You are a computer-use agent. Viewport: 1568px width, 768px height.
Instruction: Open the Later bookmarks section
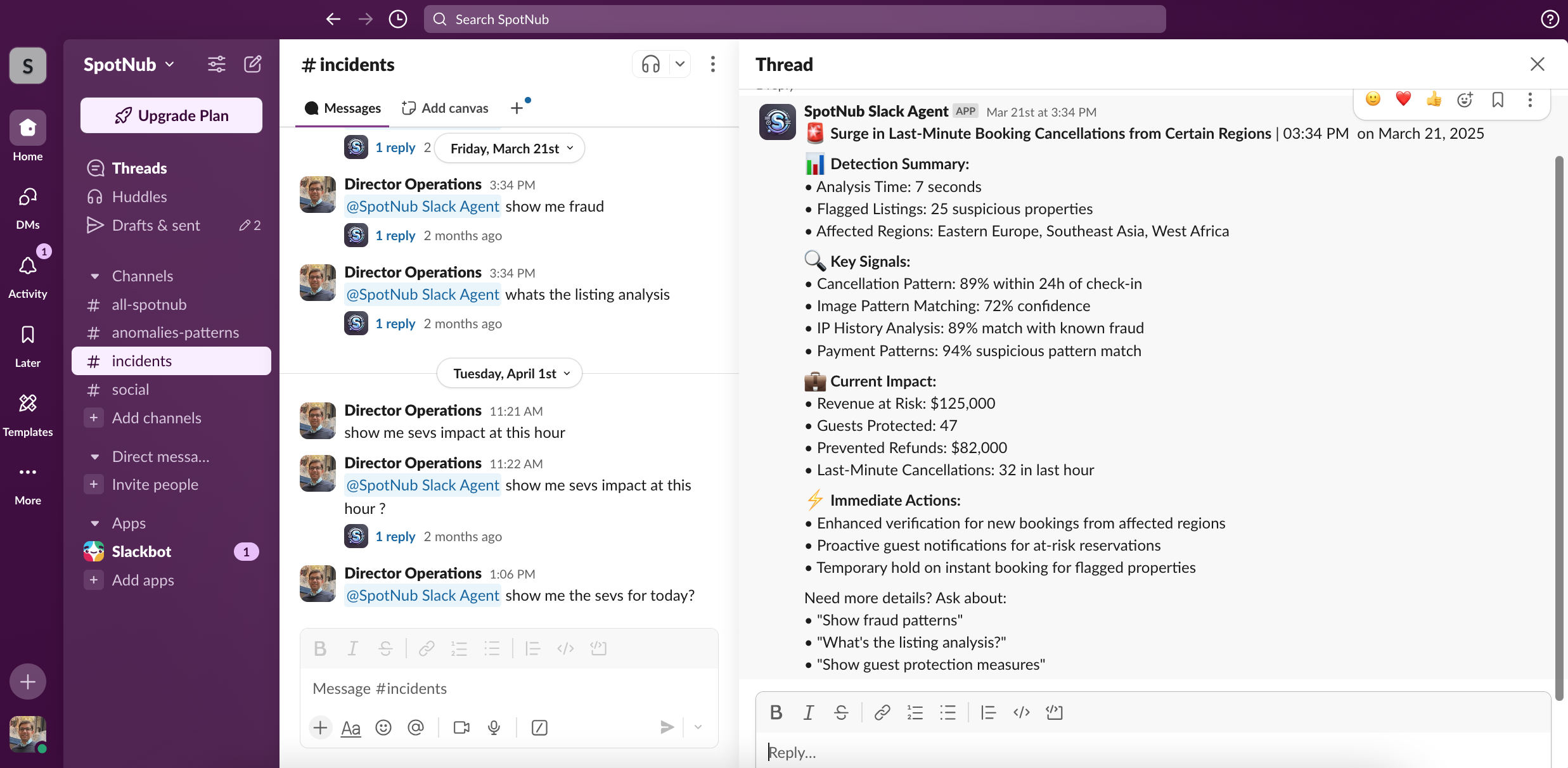28,345
